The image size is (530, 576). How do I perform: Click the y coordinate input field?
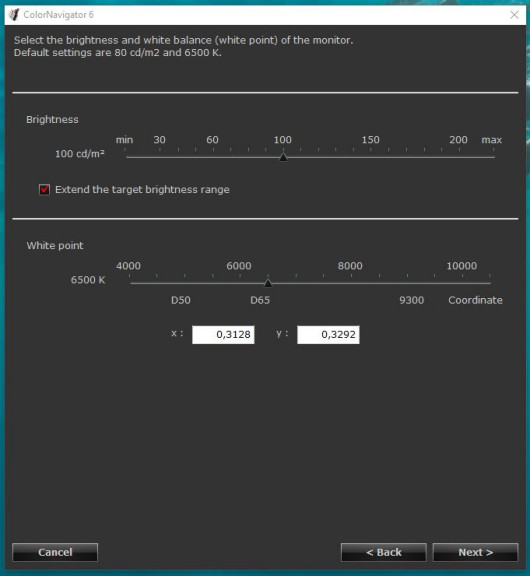click(328, 335)
